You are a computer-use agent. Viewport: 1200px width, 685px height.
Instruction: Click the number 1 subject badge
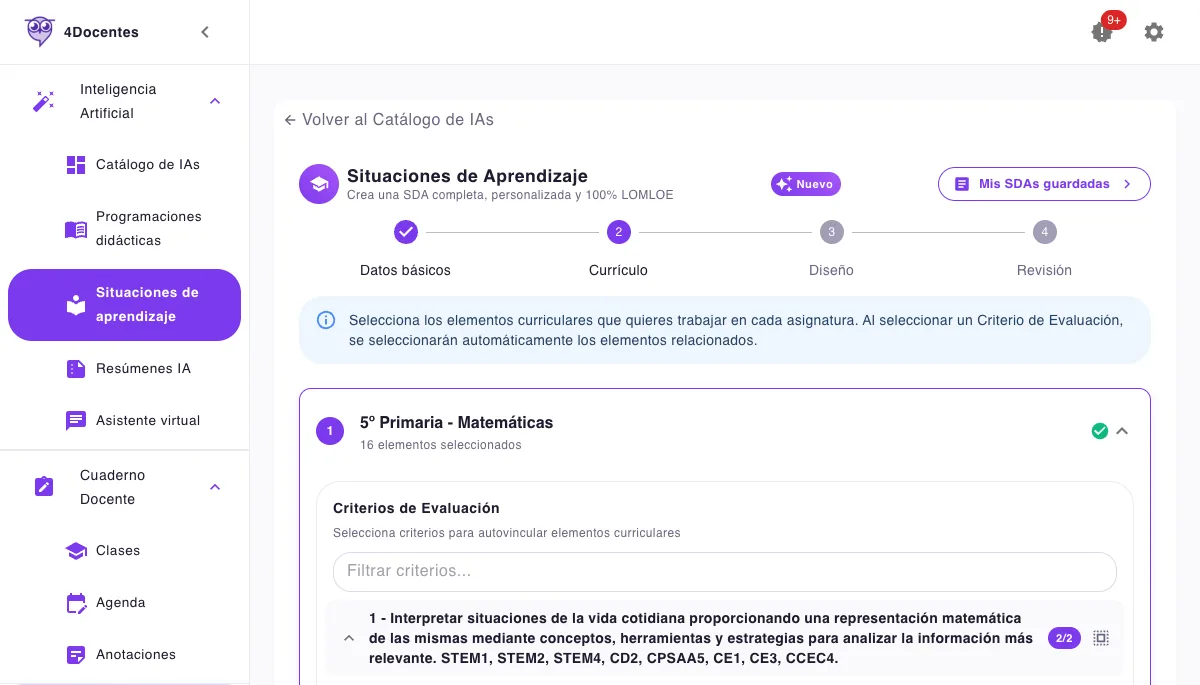point(330,432)
